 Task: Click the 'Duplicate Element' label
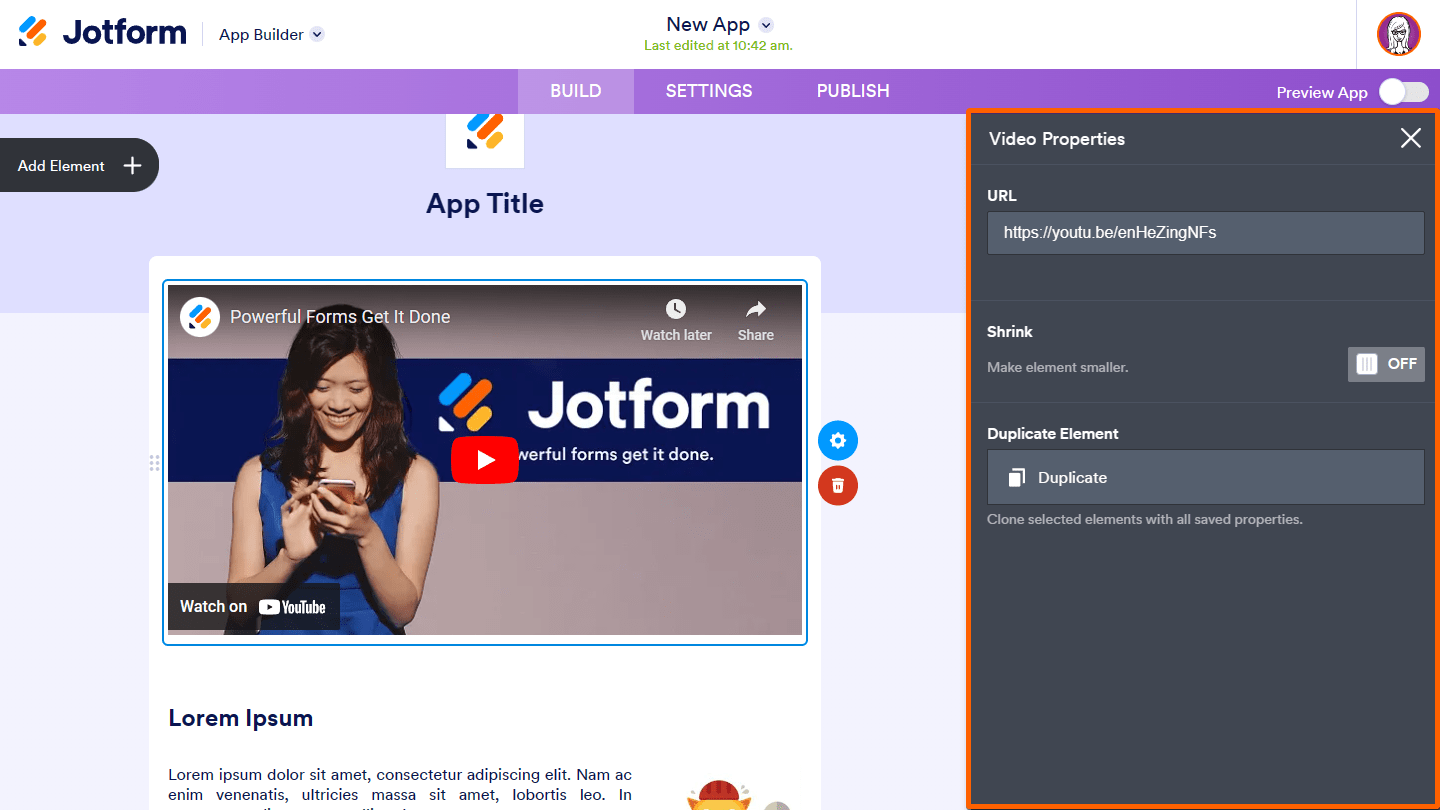pos(1053,434)
